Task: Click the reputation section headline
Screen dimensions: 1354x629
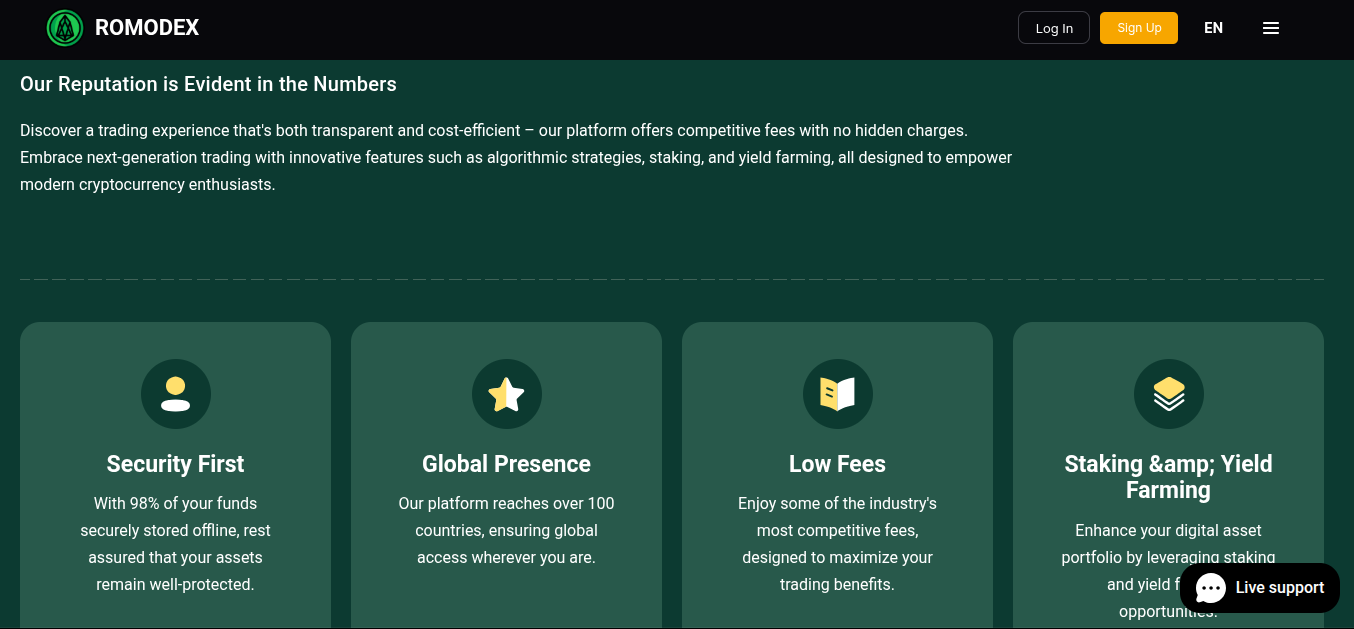Action: pyautogui.click(x=208, y=84)
